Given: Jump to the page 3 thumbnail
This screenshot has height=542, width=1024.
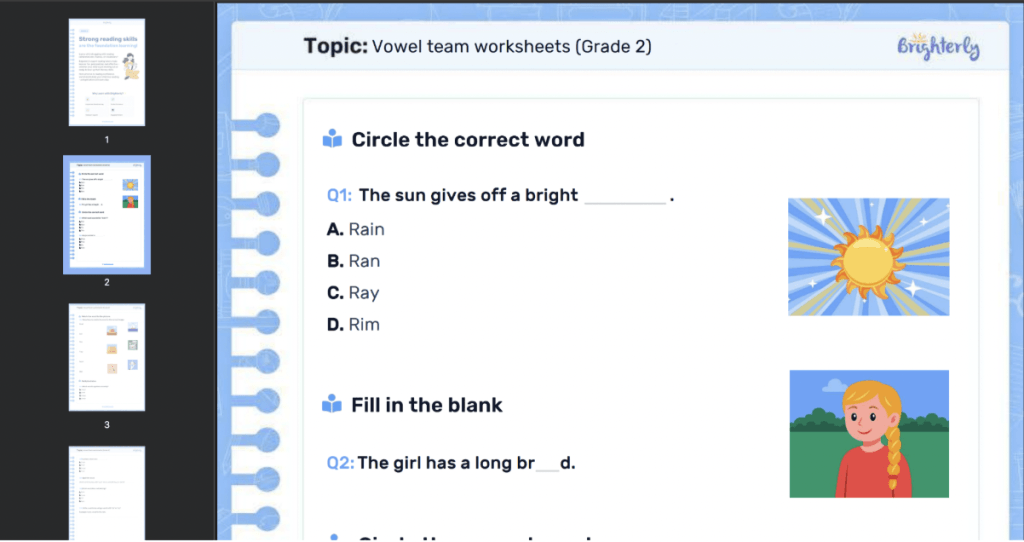Looking at the screenshot, I should [x=107, y=357].
